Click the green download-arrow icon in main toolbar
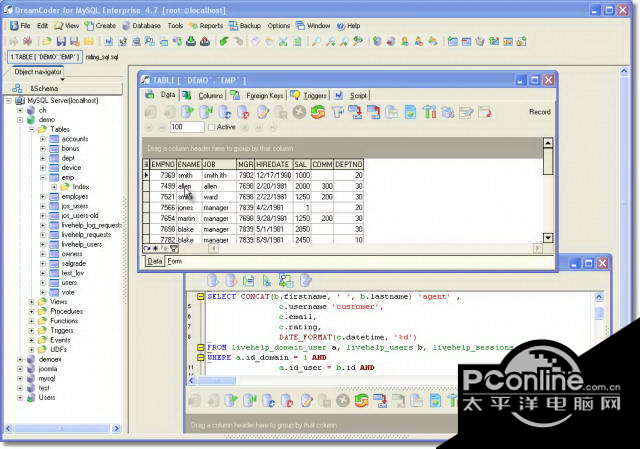Image resolution: width=640 pixels, height=449 pixels. [x=191, y=41]
